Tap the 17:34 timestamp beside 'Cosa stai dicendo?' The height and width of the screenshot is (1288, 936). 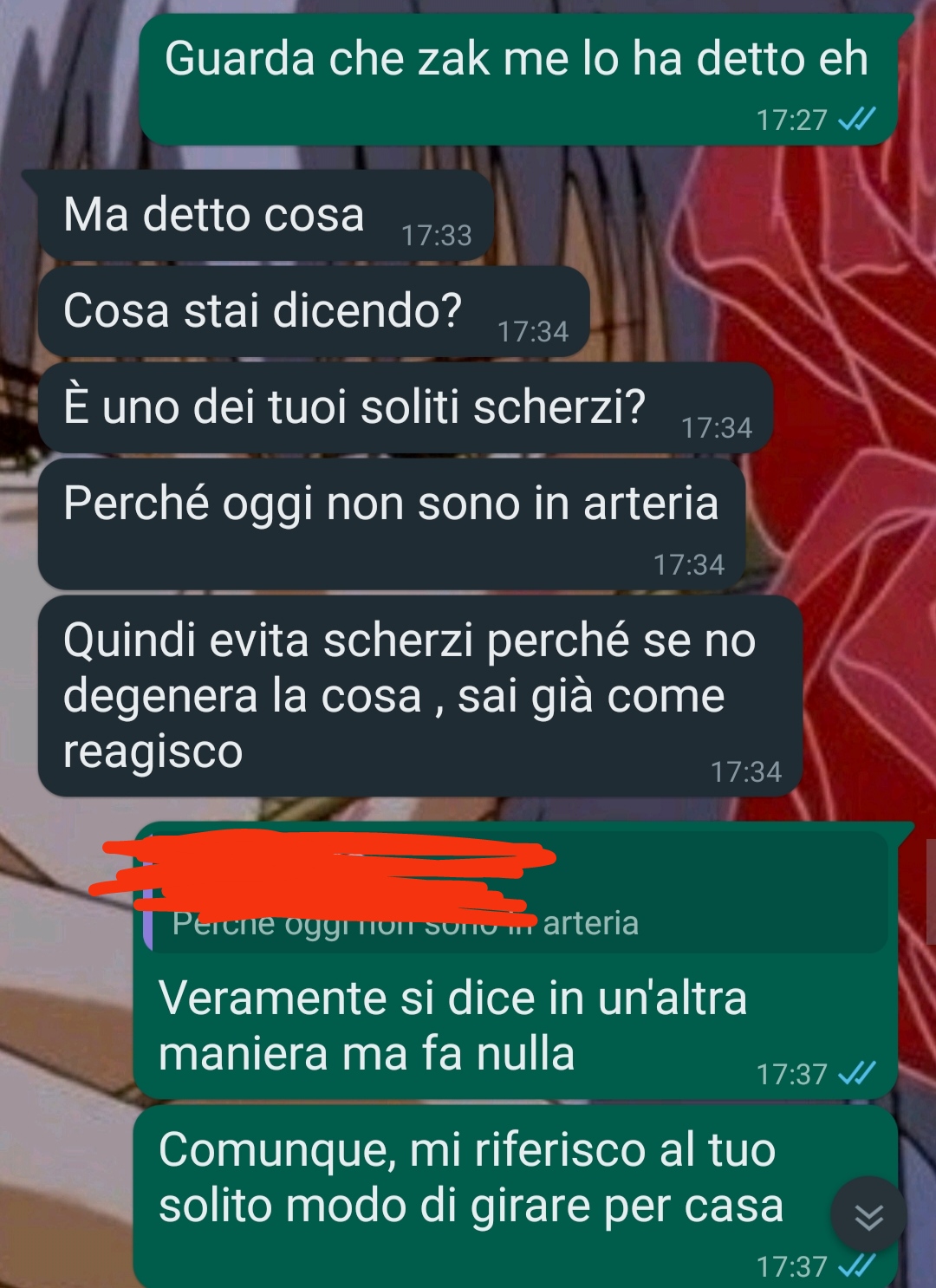(533, 331)
